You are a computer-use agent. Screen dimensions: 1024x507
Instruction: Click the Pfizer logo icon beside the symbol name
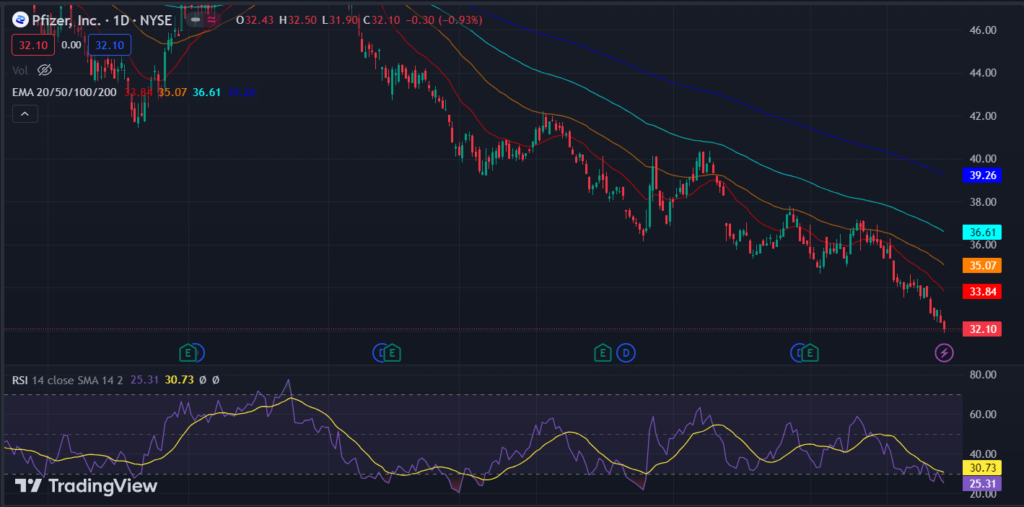20,20
